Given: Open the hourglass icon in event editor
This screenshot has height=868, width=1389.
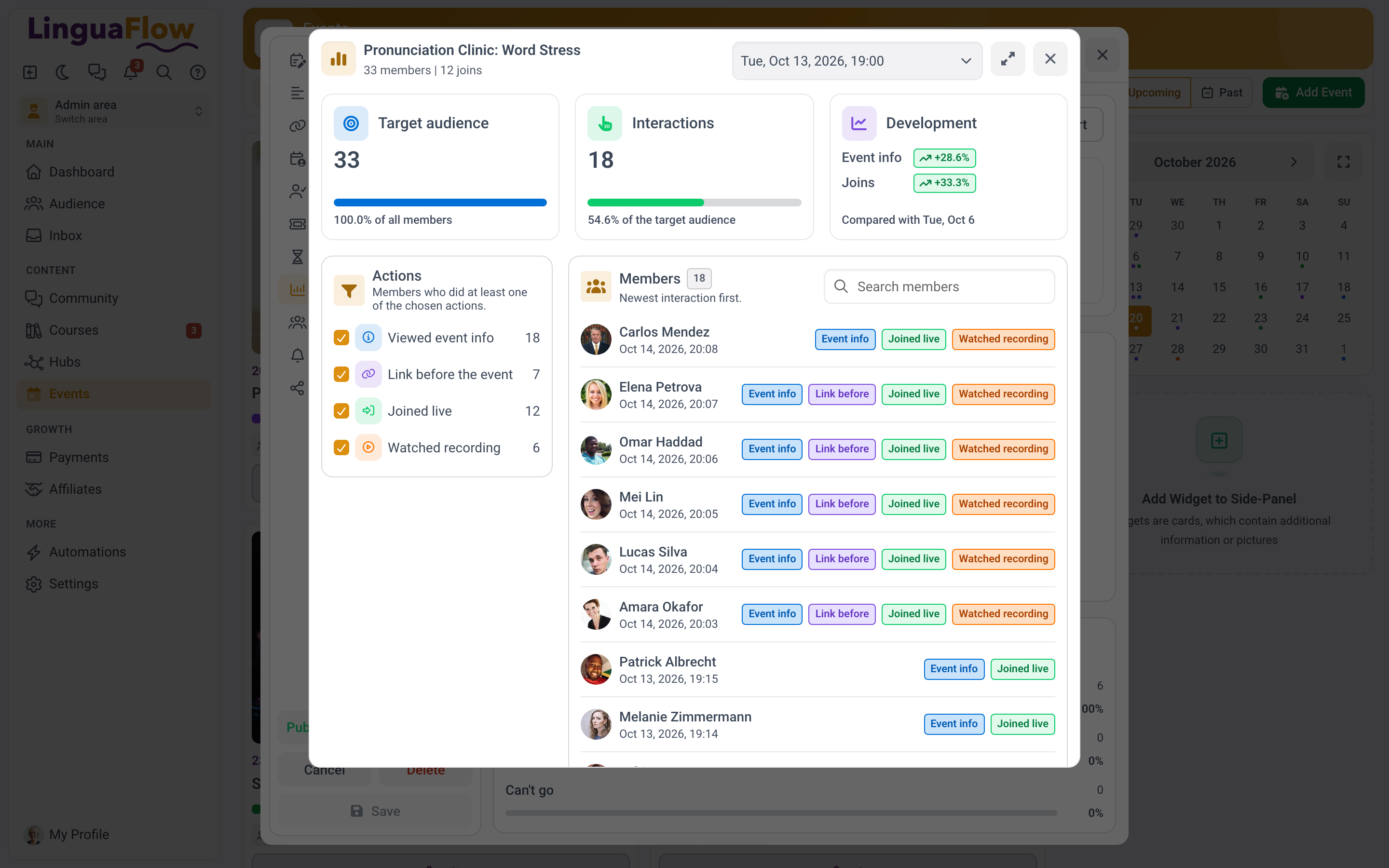Looking at the screenshot, I should pos(297,257).
